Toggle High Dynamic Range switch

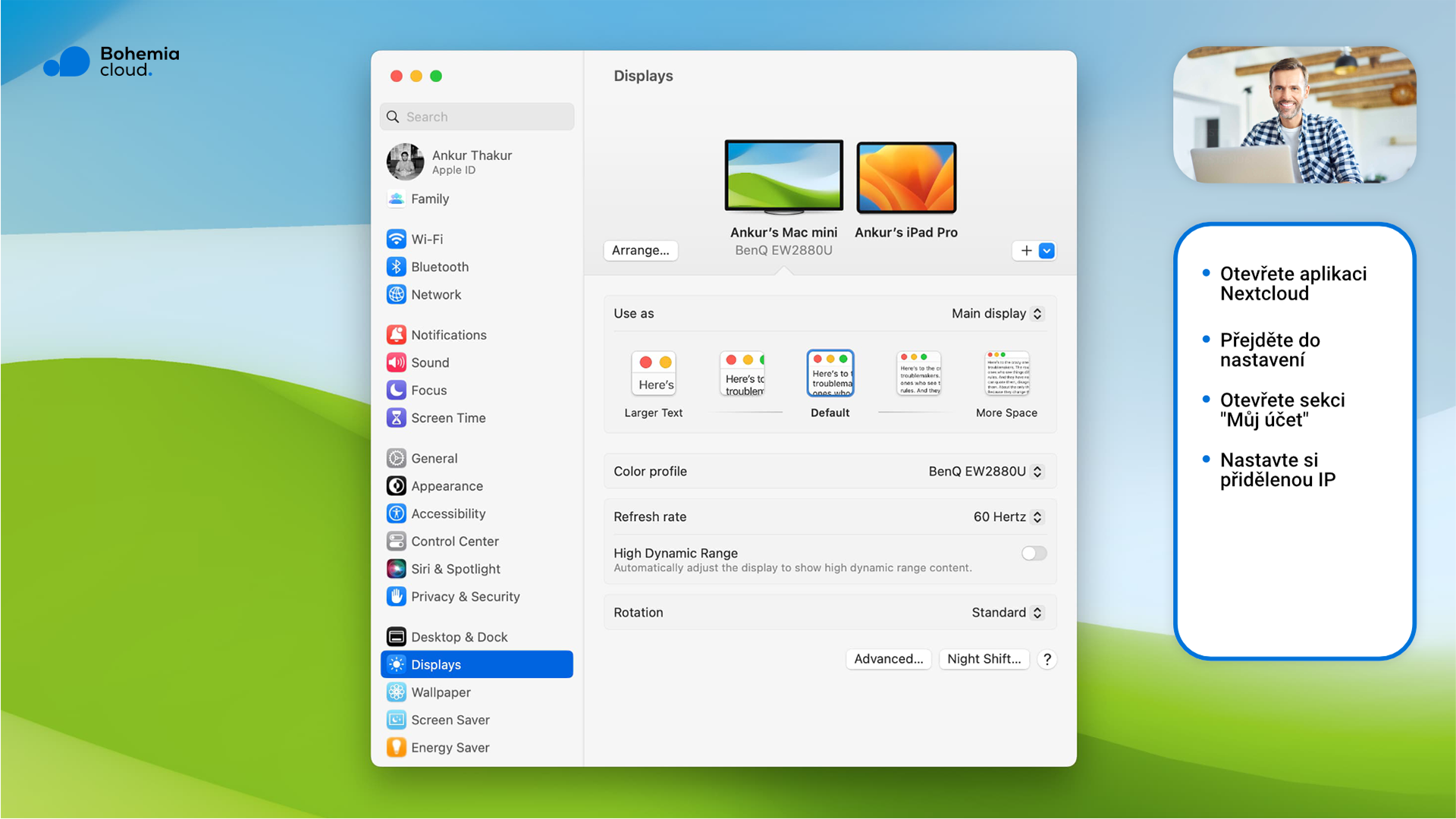pos(1034,554)
